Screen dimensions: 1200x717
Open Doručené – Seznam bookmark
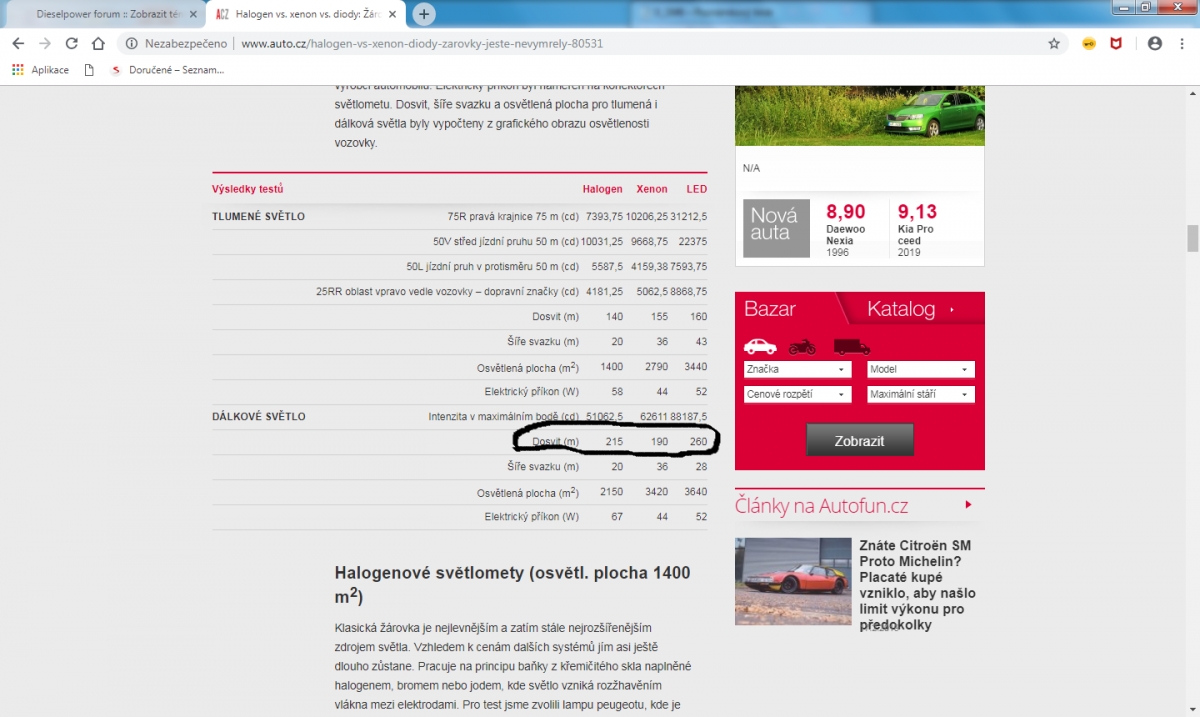tap(167, 70)
